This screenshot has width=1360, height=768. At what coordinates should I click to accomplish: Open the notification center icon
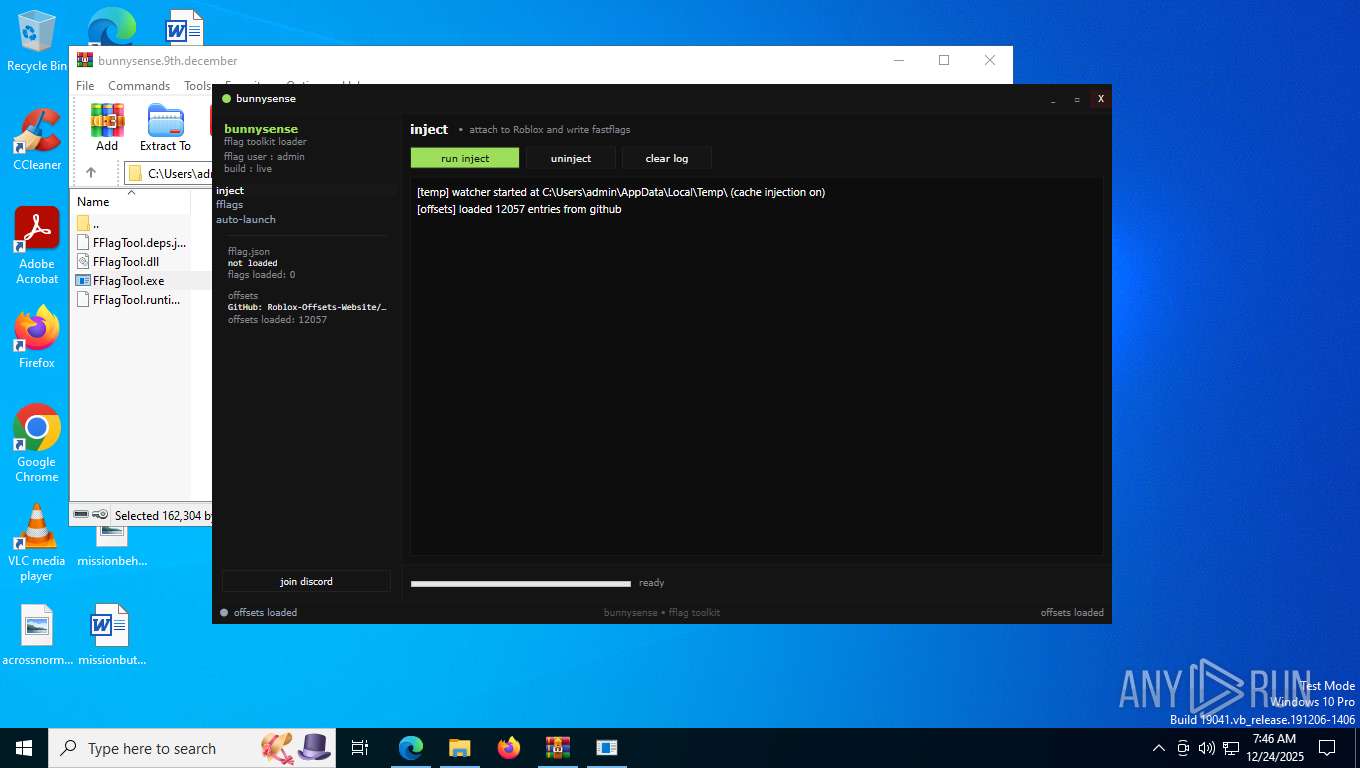tap(1327, 748)
